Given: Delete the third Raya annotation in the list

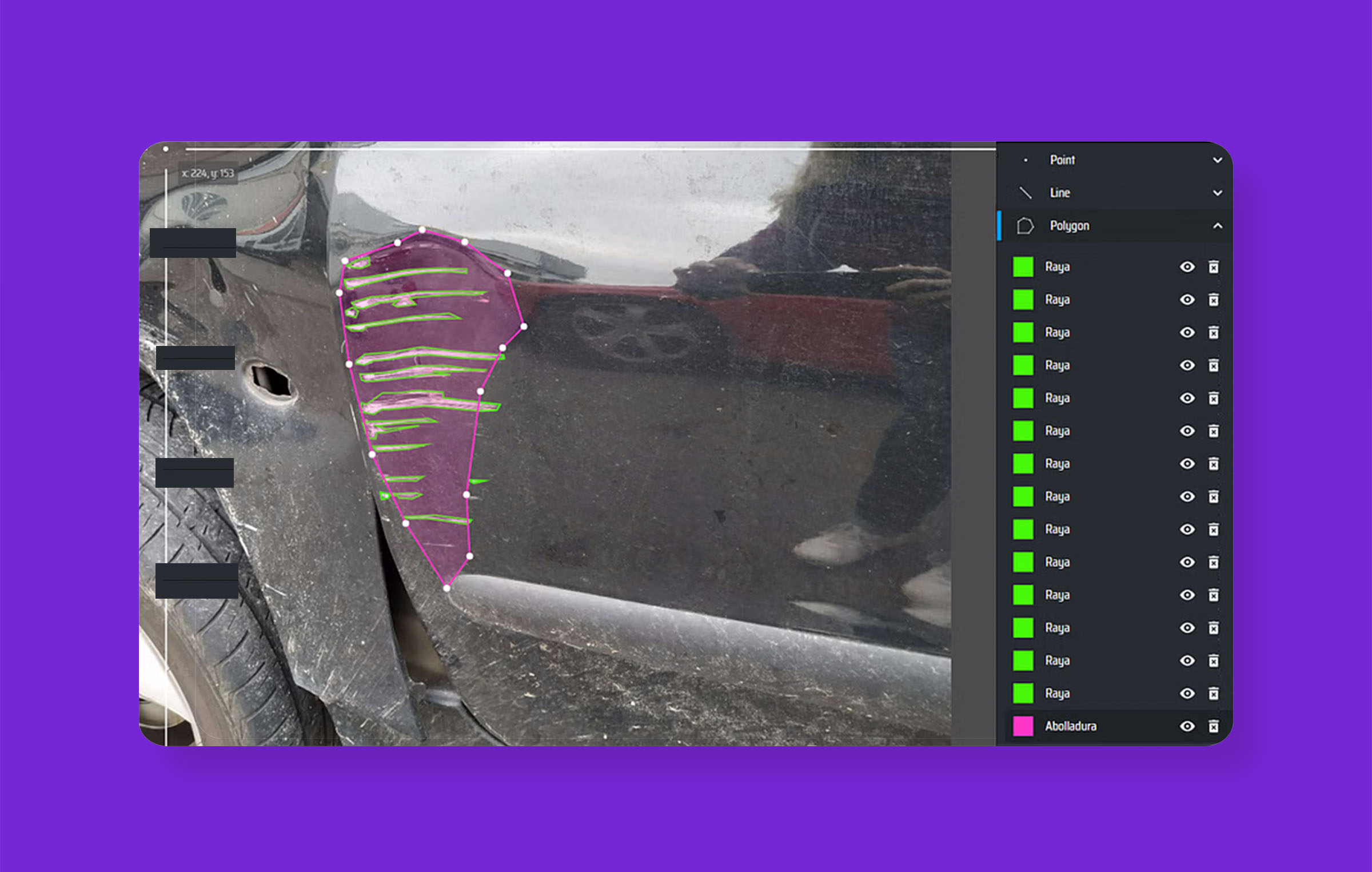Looking at the screenshot, I should (x=1213, y=332).
